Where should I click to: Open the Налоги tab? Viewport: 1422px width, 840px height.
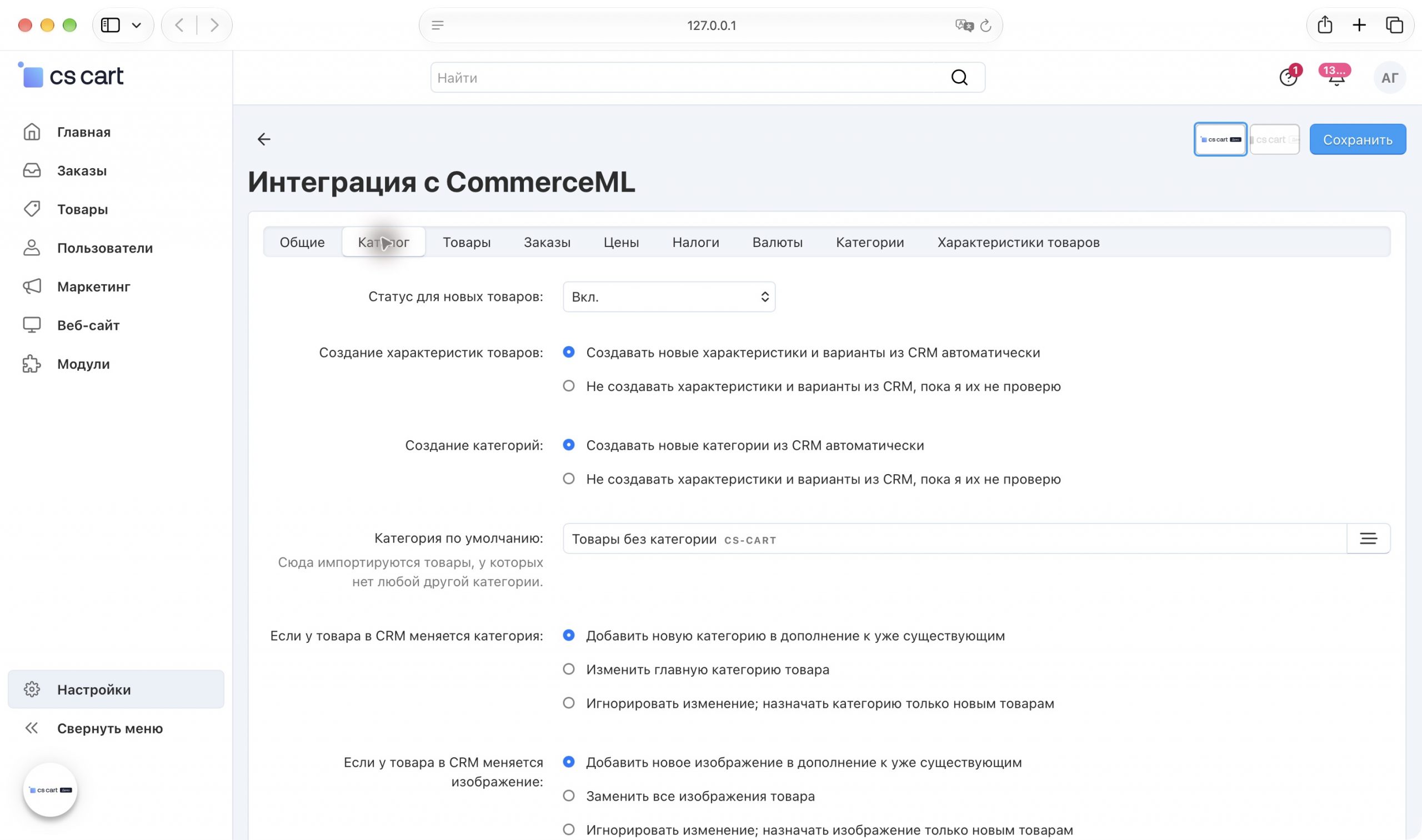point(695,242)
